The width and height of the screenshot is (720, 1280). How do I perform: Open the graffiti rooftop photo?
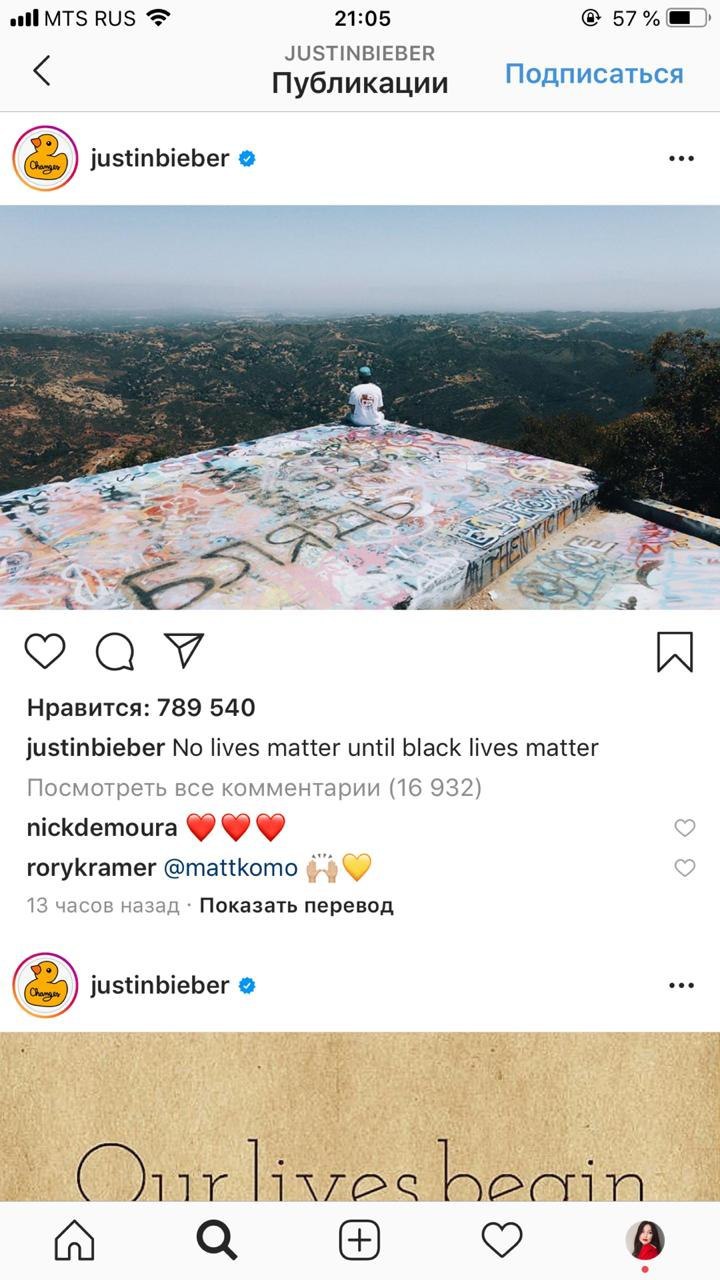pos(360,407)
